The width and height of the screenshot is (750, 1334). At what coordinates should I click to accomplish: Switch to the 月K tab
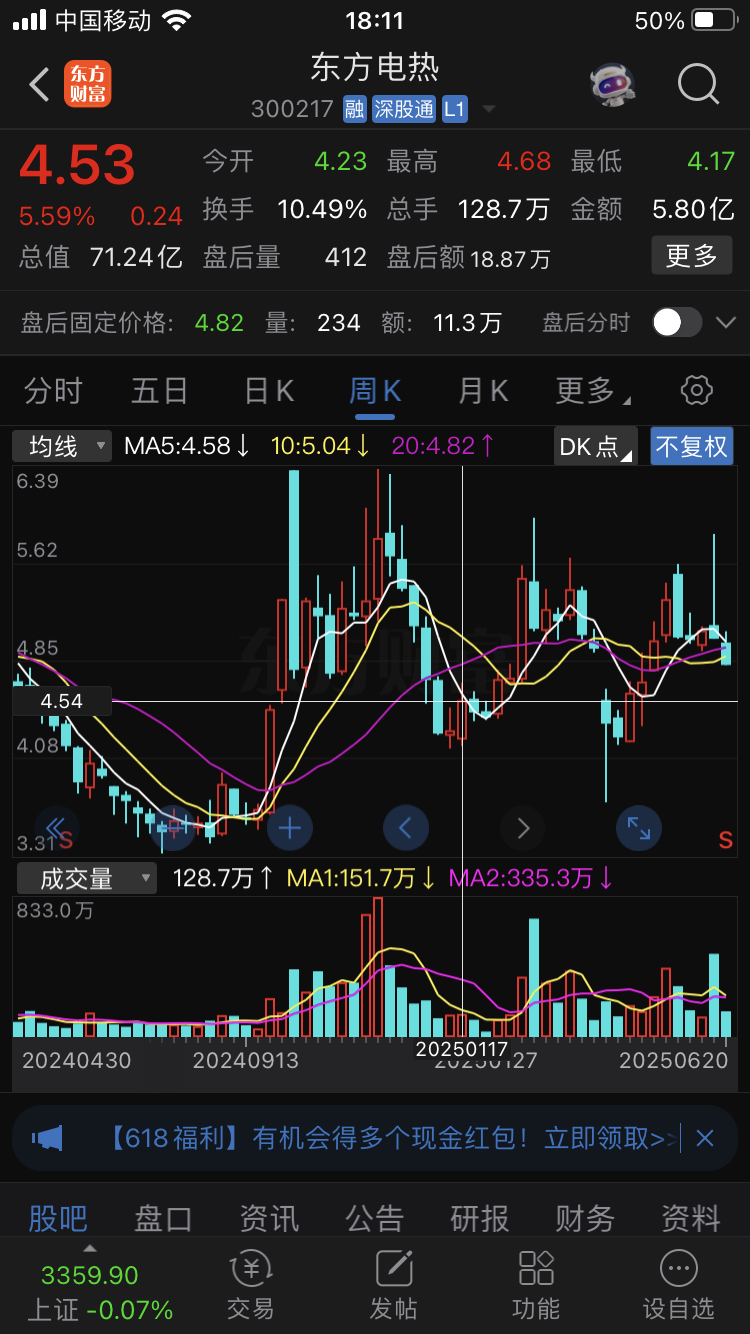(483, 391)
